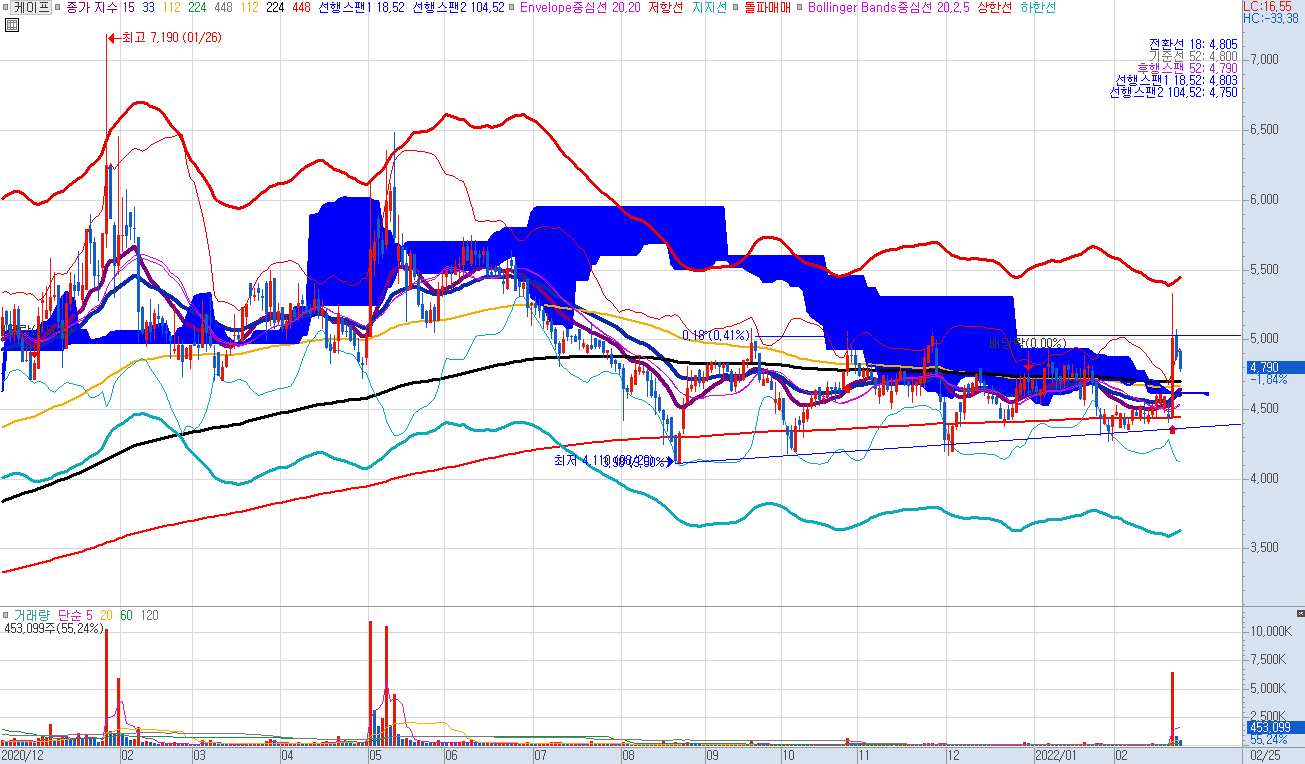Select the red 448 moving average value
Image resolution: width=1305 pixels, height=764 pixels.
300,7
